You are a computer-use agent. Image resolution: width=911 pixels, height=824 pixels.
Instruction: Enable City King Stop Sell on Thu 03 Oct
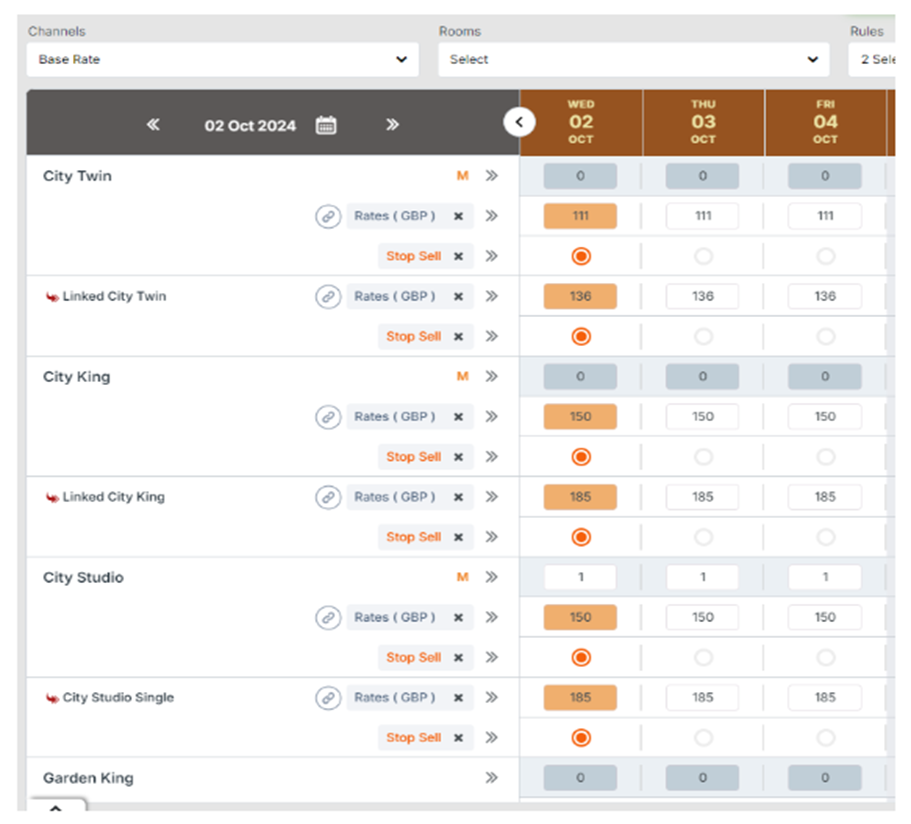[x=703, y=457]
